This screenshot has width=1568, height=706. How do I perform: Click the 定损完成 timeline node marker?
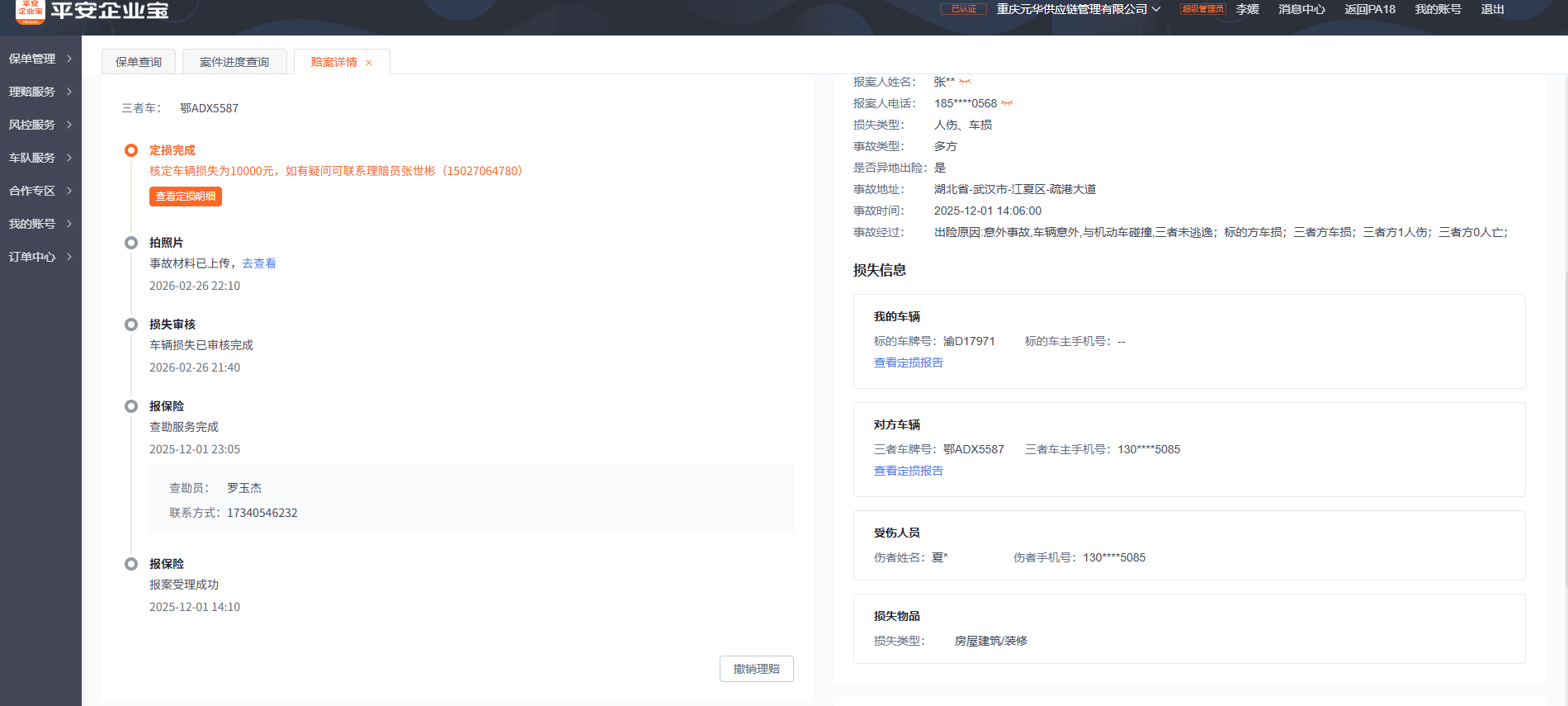click(x=131, y=150)
